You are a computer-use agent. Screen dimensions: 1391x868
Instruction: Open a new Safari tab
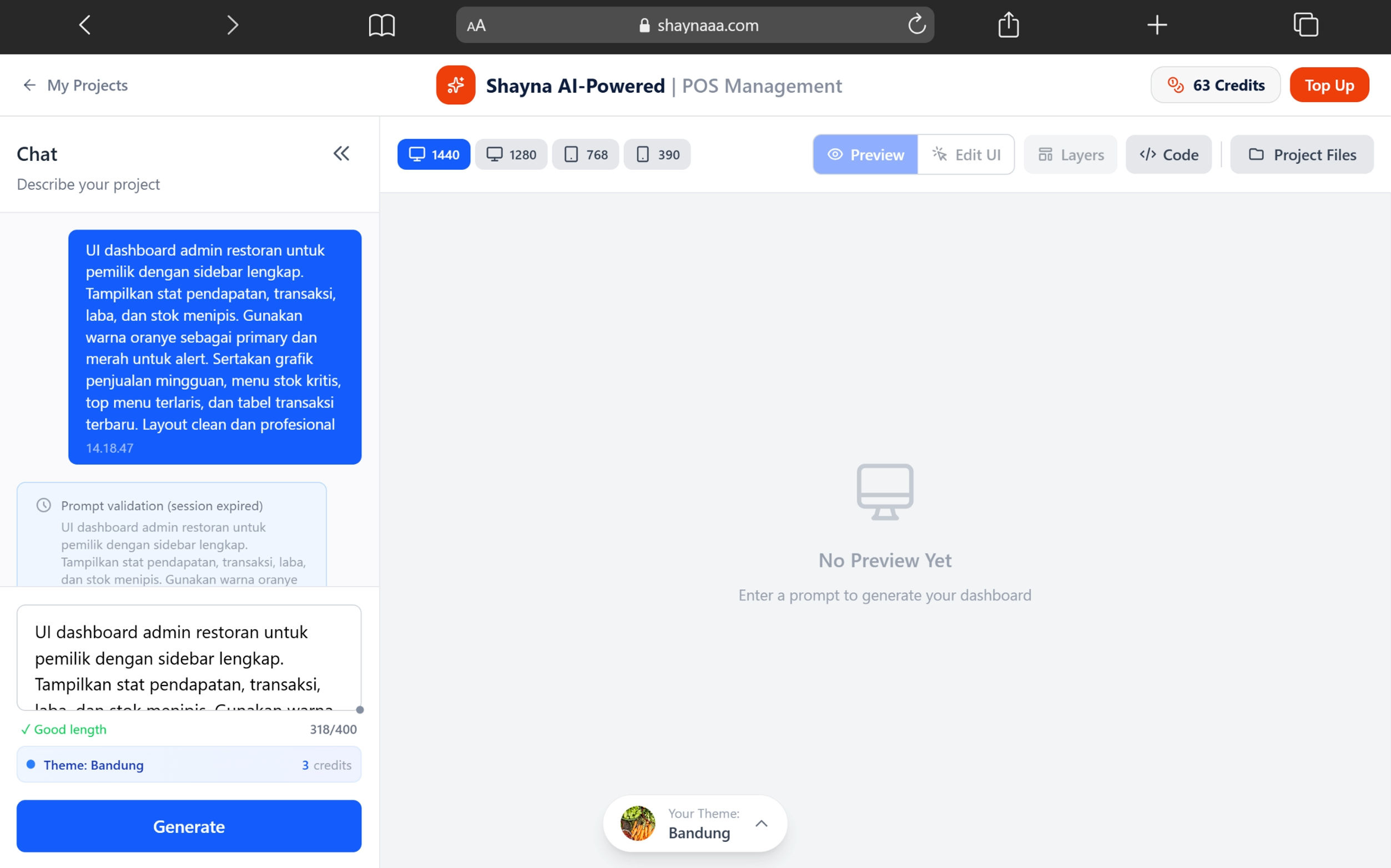click(1157, 26)
